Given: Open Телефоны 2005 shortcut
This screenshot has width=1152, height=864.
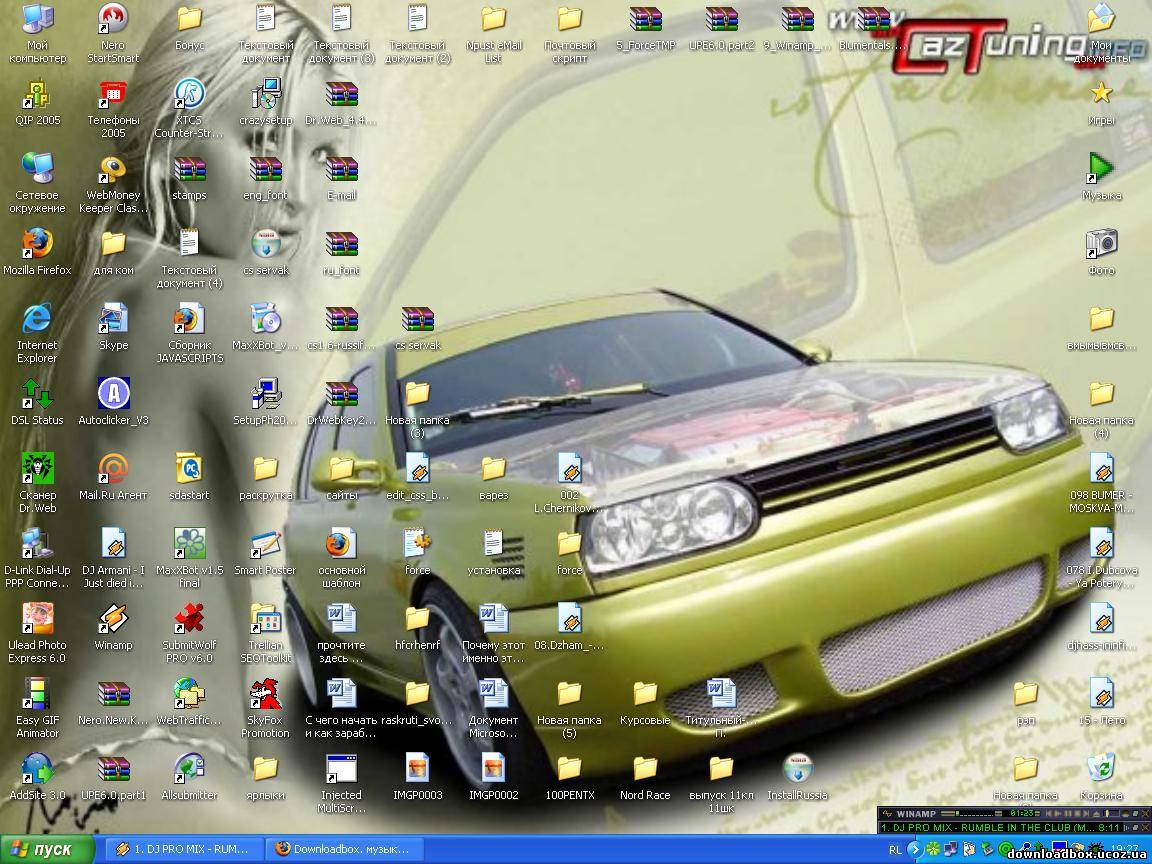Looking at the screenshot, I should point(113,109).
